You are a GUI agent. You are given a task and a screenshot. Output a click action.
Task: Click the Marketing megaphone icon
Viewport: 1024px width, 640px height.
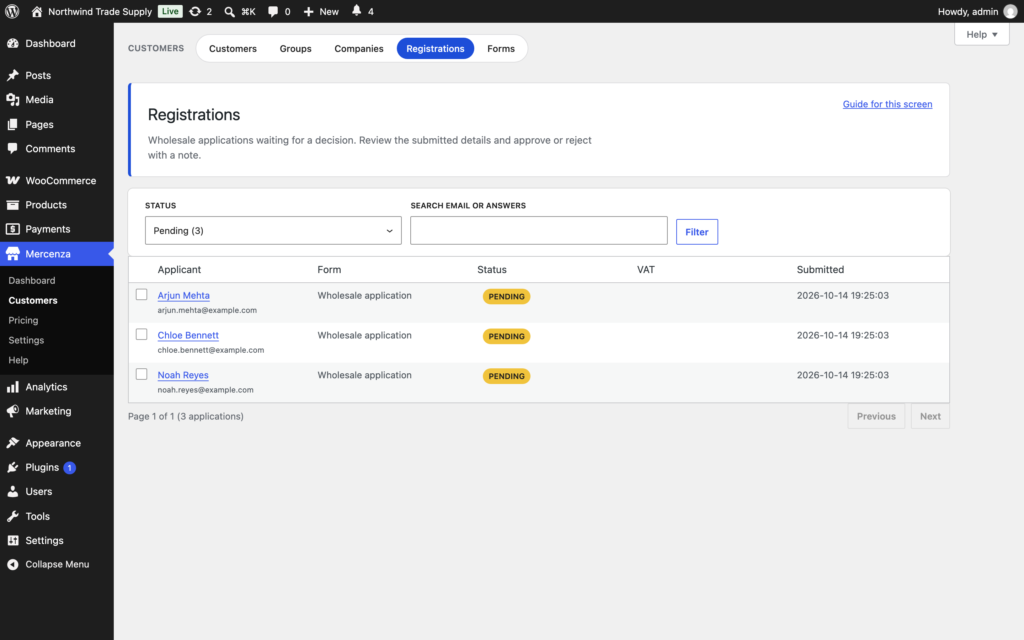coord(12,411)
